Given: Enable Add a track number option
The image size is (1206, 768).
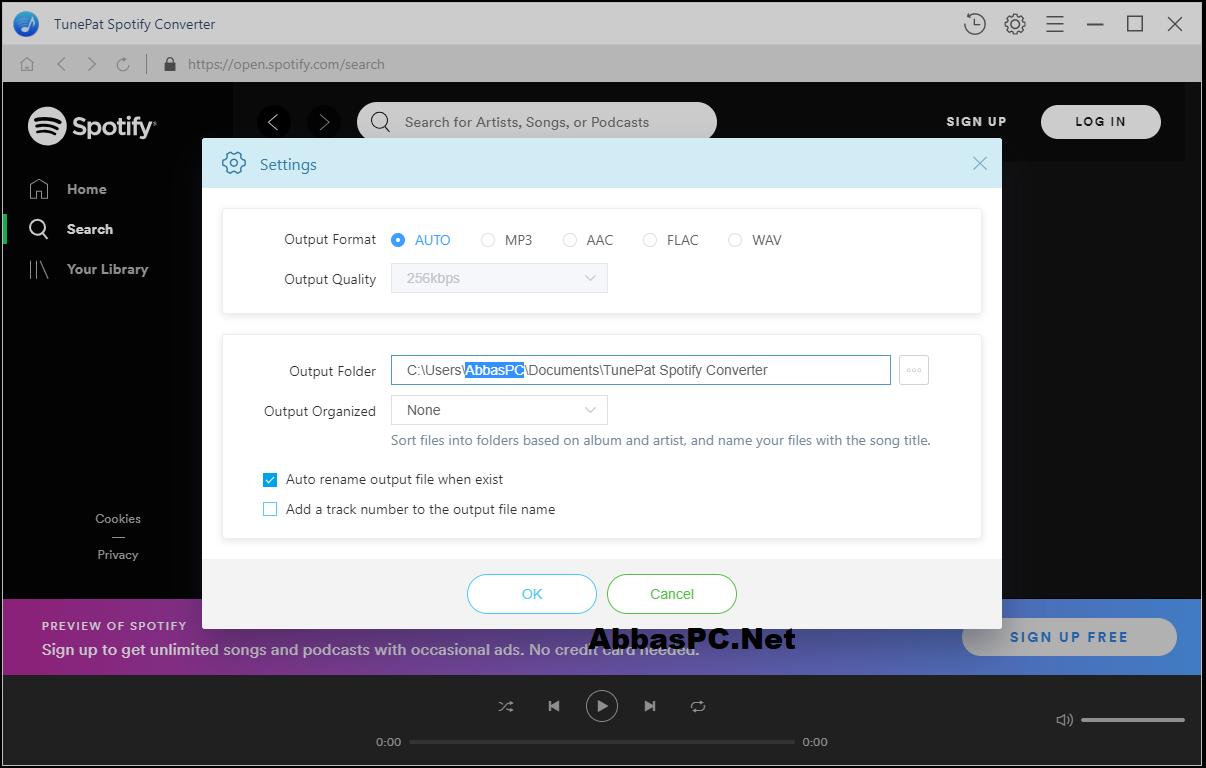Looking at the screenshot, I should click(270, 509).
